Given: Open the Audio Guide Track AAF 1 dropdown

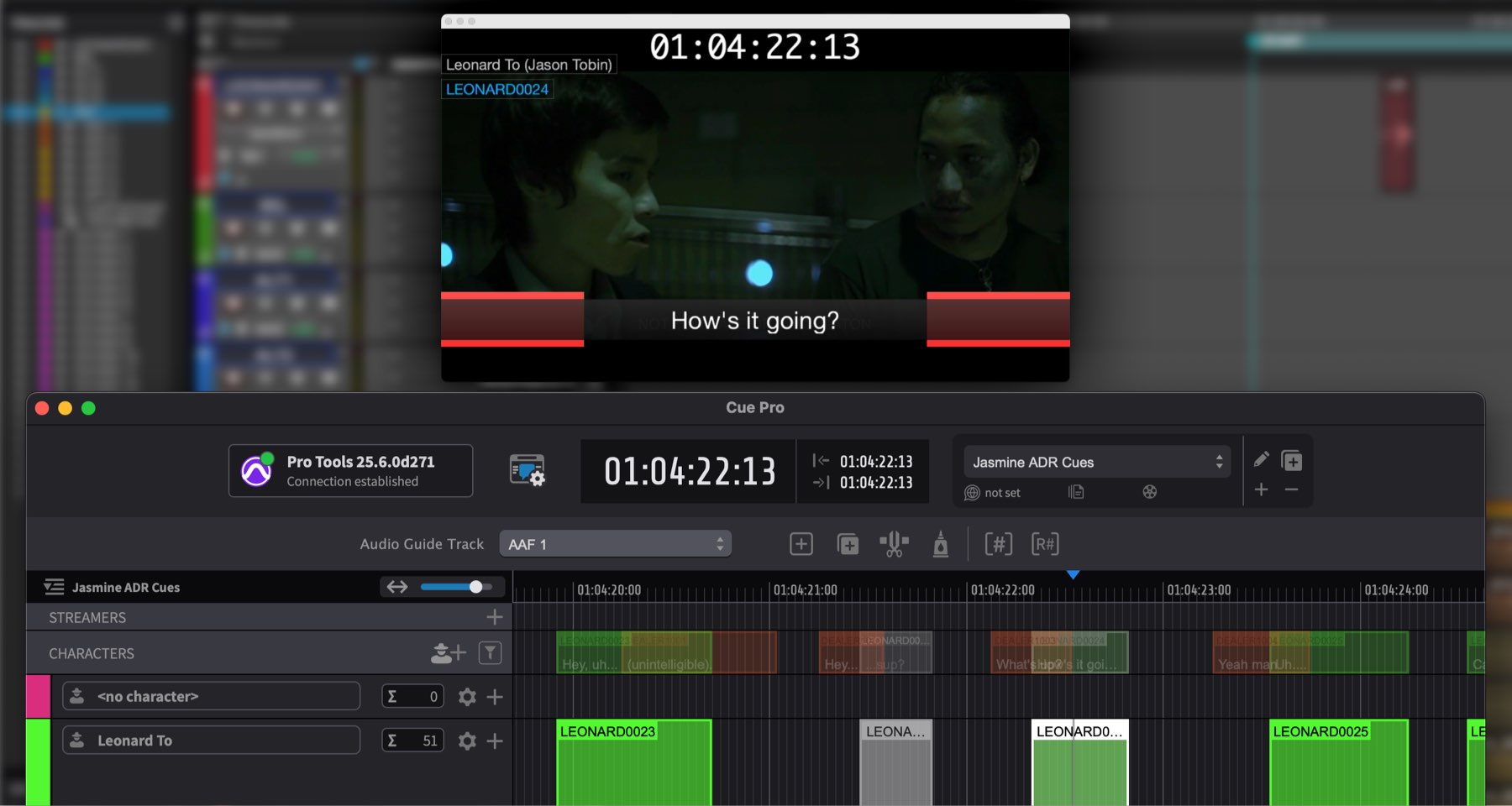Looking at the screenshot, I should click(x=615, y=544).
